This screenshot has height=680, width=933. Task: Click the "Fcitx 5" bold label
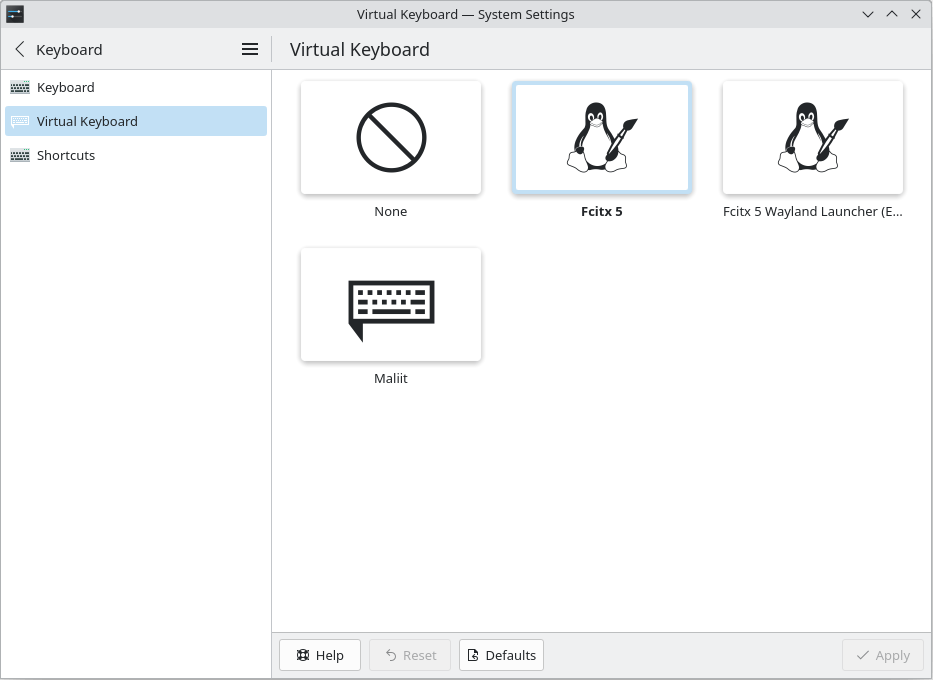(602, 212)
